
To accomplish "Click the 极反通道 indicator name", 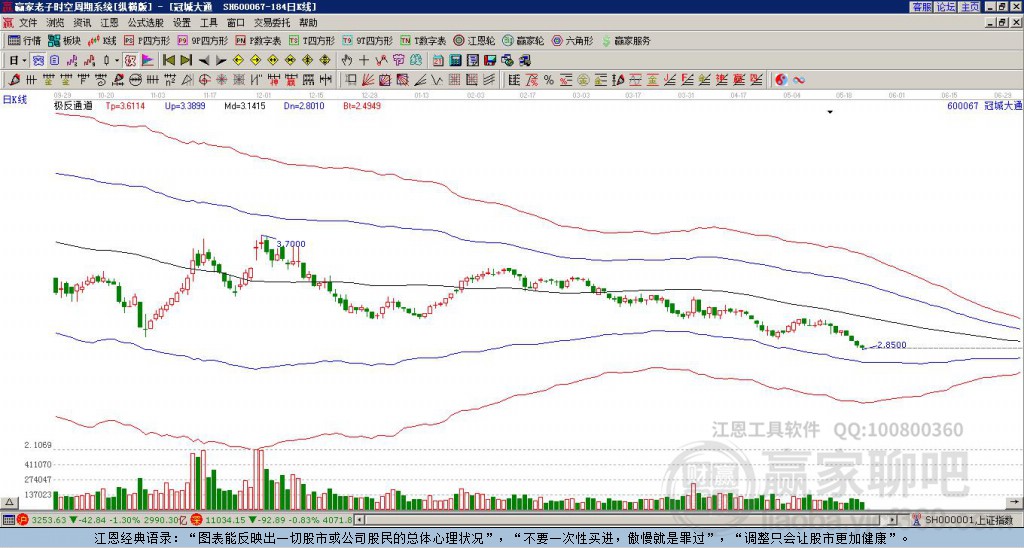I will pyautogui.click(x=73, y=105).
